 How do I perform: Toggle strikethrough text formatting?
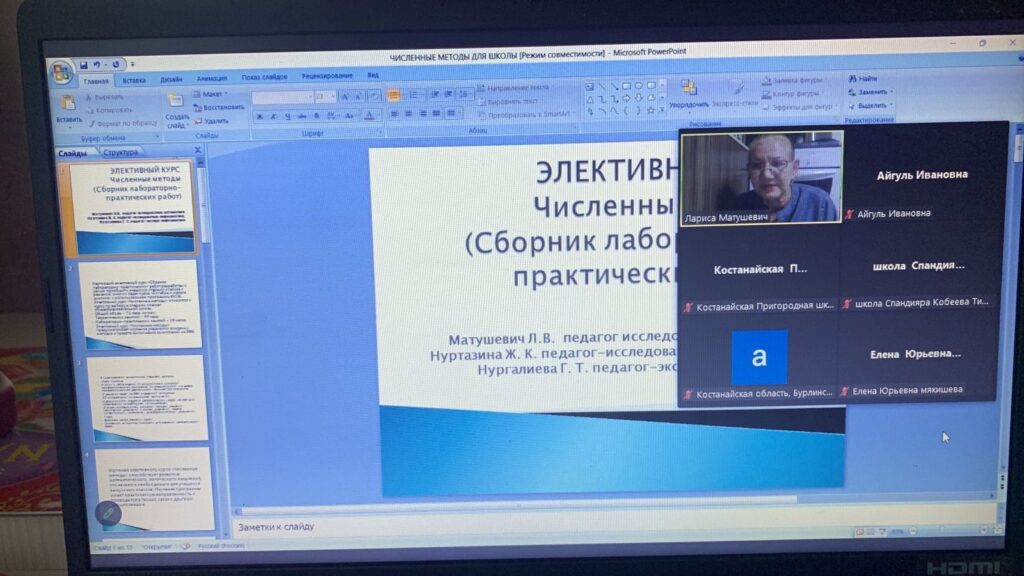[x=302, y=117]
